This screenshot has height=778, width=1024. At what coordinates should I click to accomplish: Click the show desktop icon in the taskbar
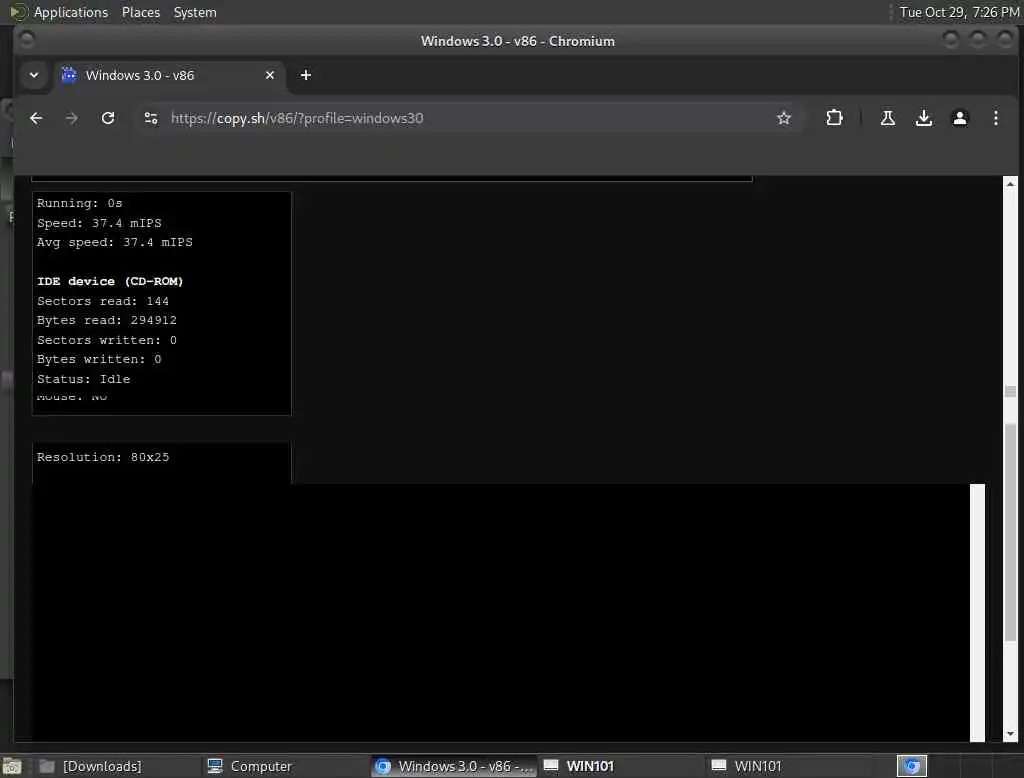click(x=12, y=766)
